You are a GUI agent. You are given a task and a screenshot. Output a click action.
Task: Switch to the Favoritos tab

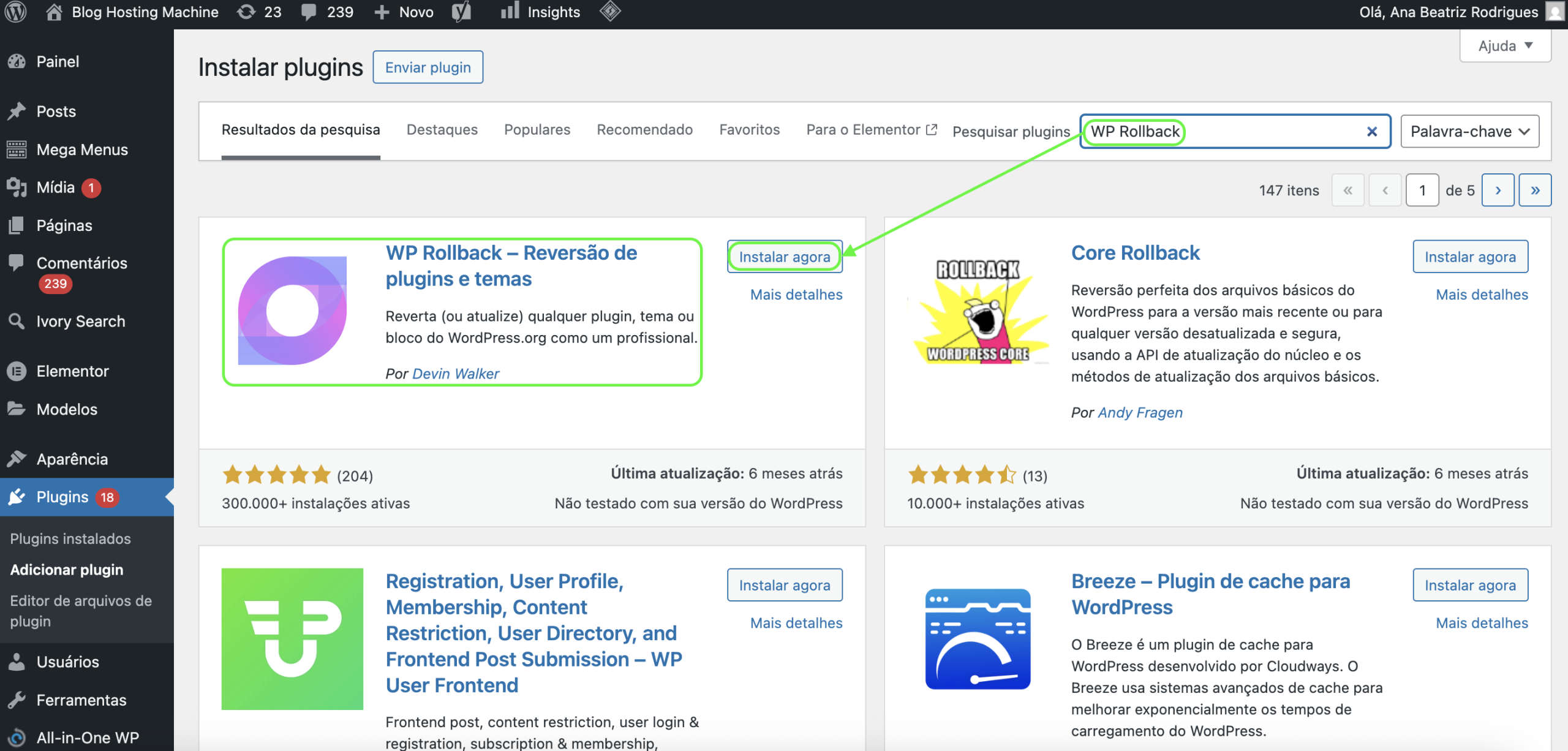pos(750,129)
